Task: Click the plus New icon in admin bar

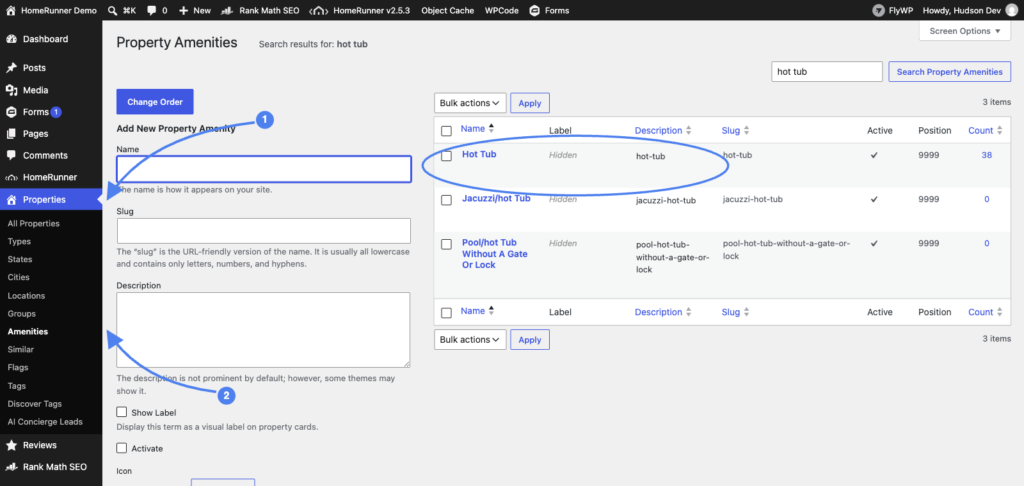Action: pyautogui.click(x=184, y=11)
